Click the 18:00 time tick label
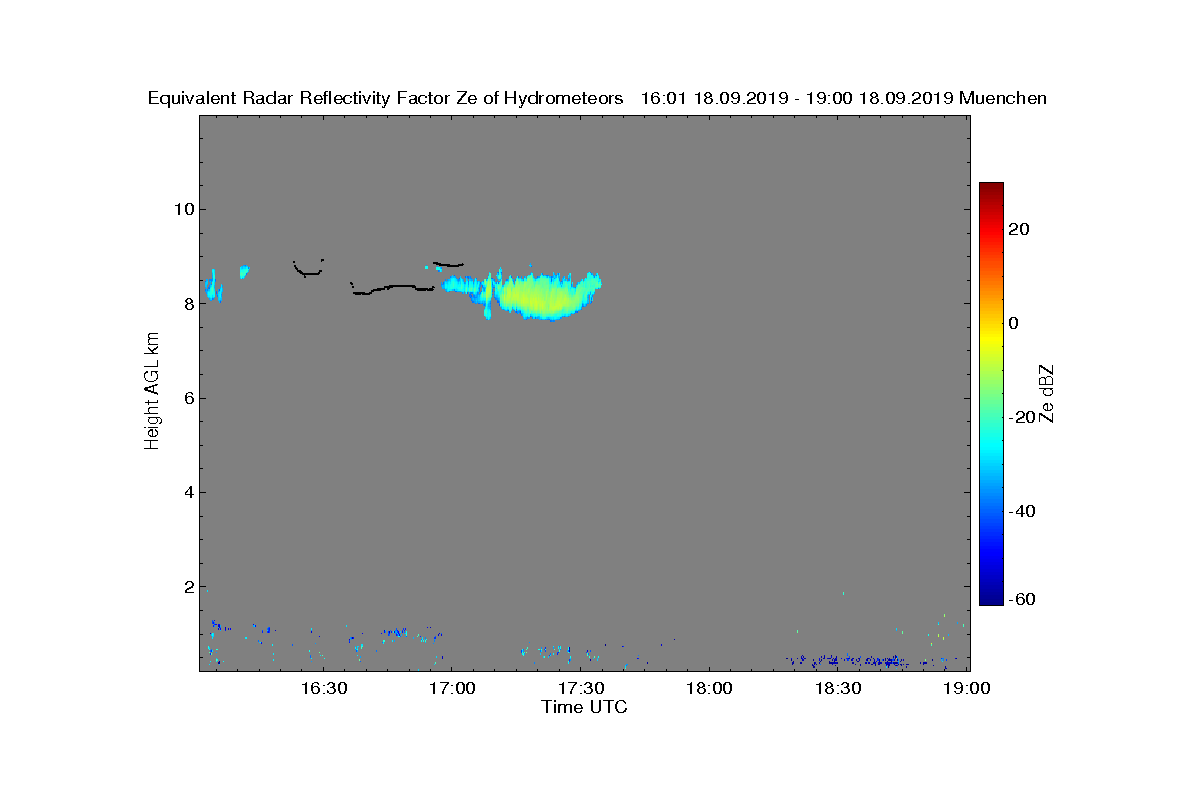1200x800 pixels. click(x=710, y=688)
